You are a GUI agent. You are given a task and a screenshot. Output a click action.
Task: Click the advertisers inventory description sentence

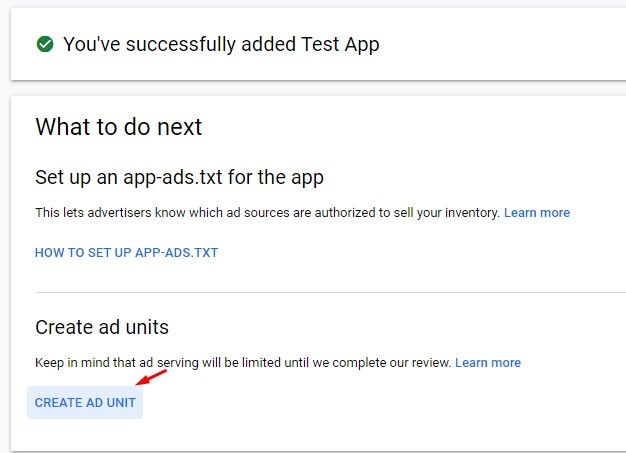[x=267, y=213]
